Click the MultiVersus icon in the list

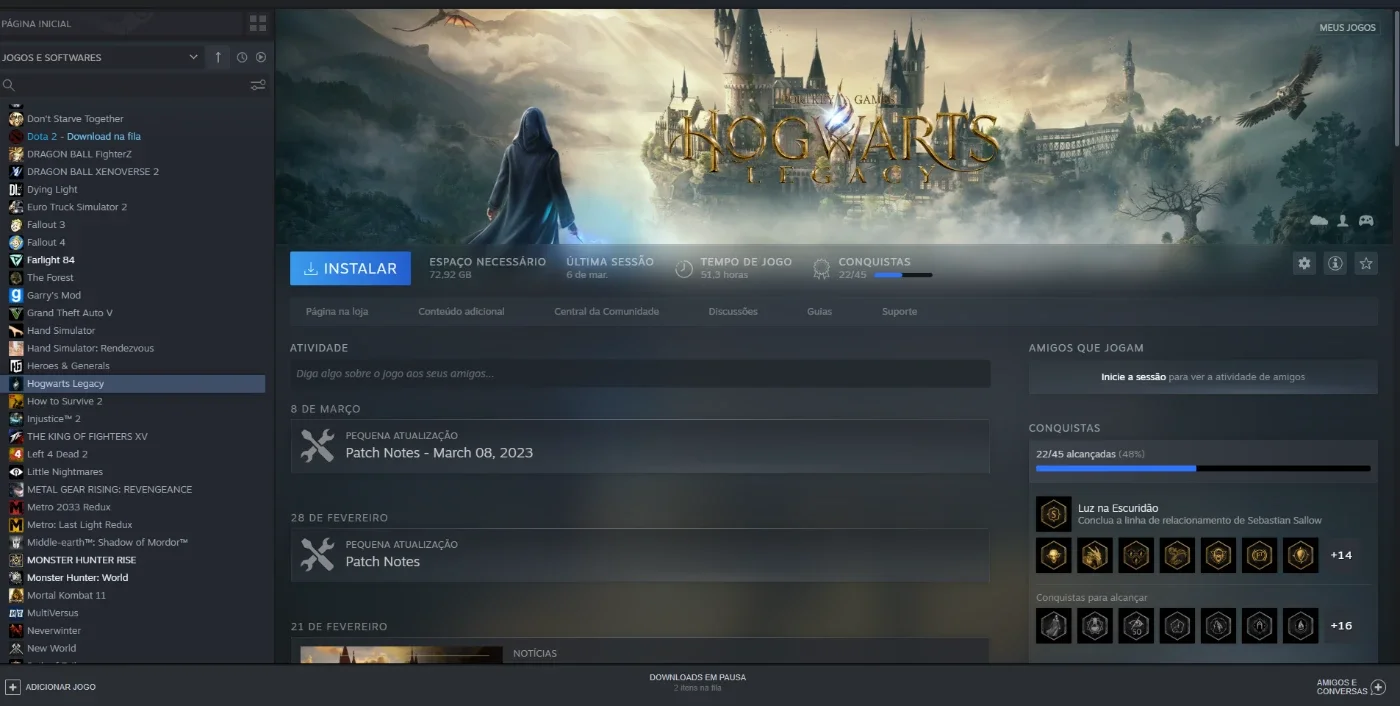16,613
